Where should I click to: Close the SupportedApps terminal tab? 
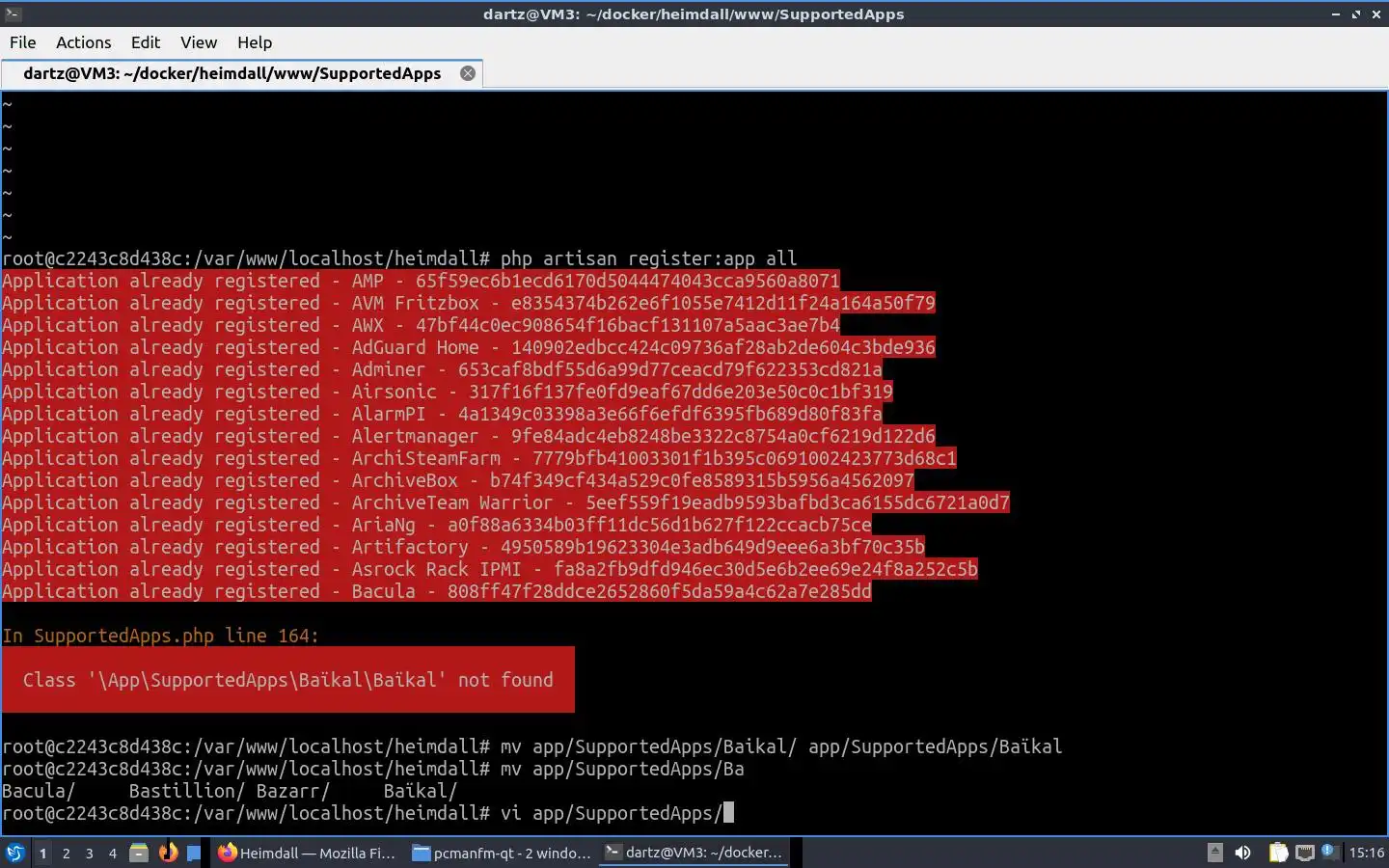tap(468, 73)
